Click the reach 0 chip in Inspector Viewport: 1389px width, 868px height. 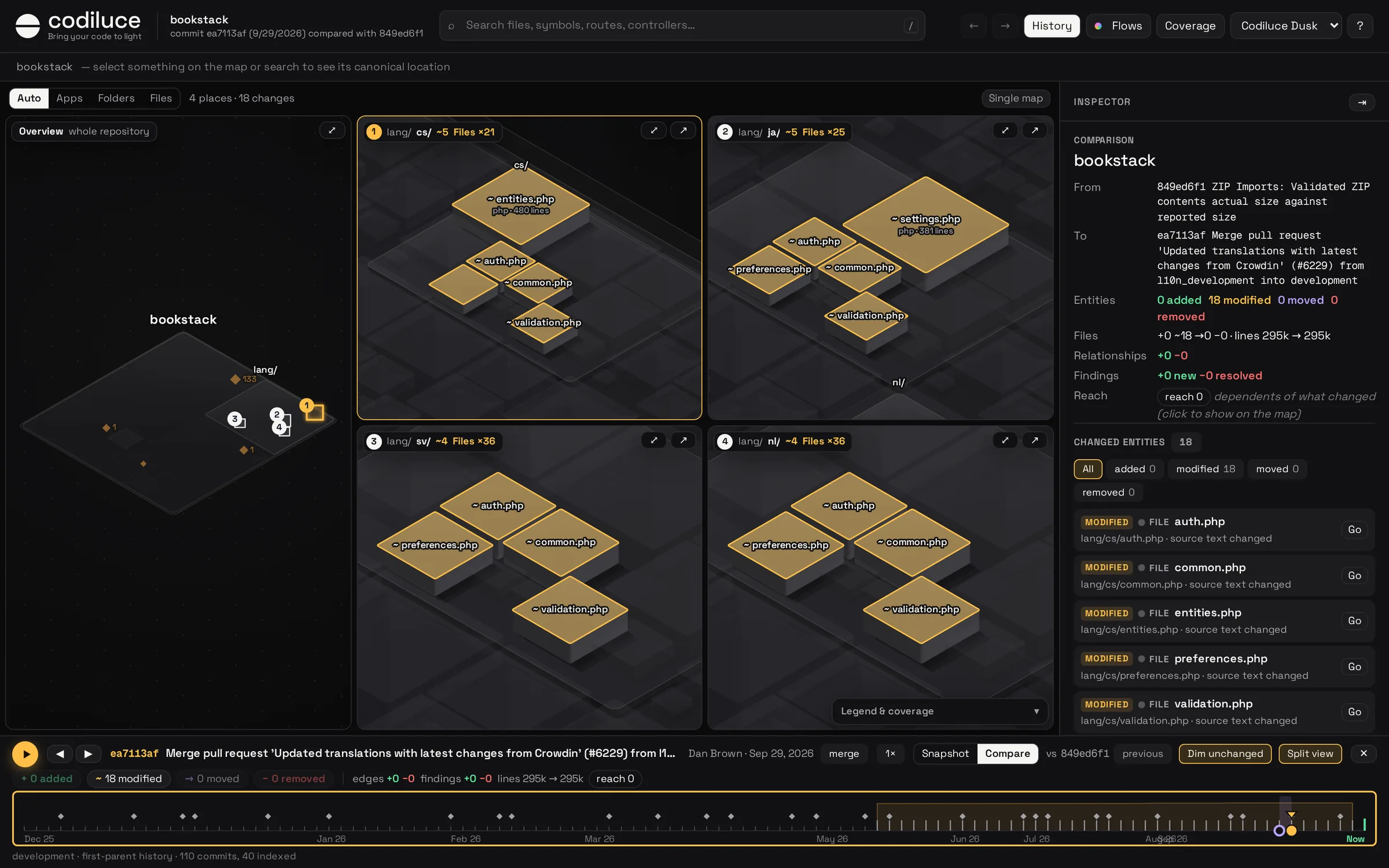[x=1184, y=397]
